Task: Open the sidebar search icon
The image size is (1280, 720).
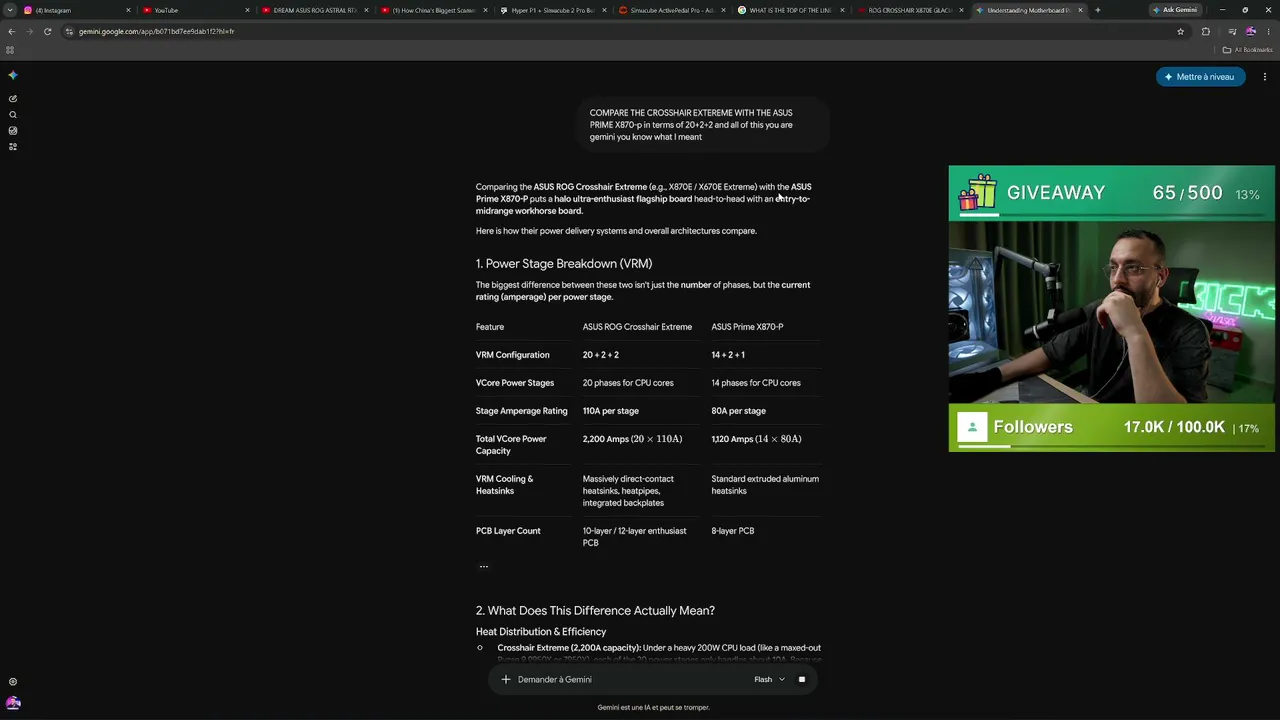Action: (x=13, y=115)
